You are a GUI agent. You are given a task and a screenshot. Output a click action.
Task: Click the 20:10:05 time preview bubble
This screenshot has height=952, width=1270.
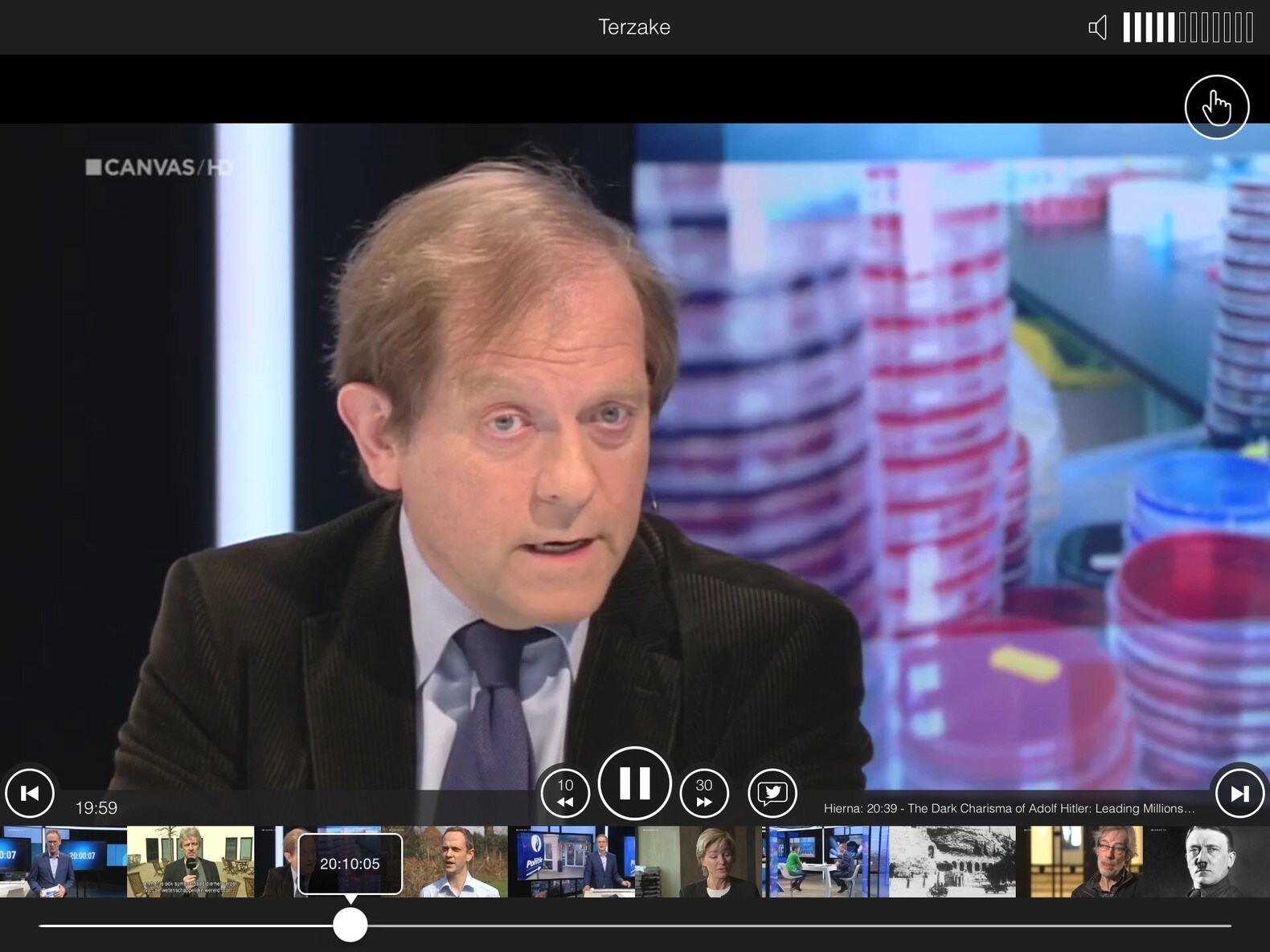pyautogui.click(x=350, y=864)
